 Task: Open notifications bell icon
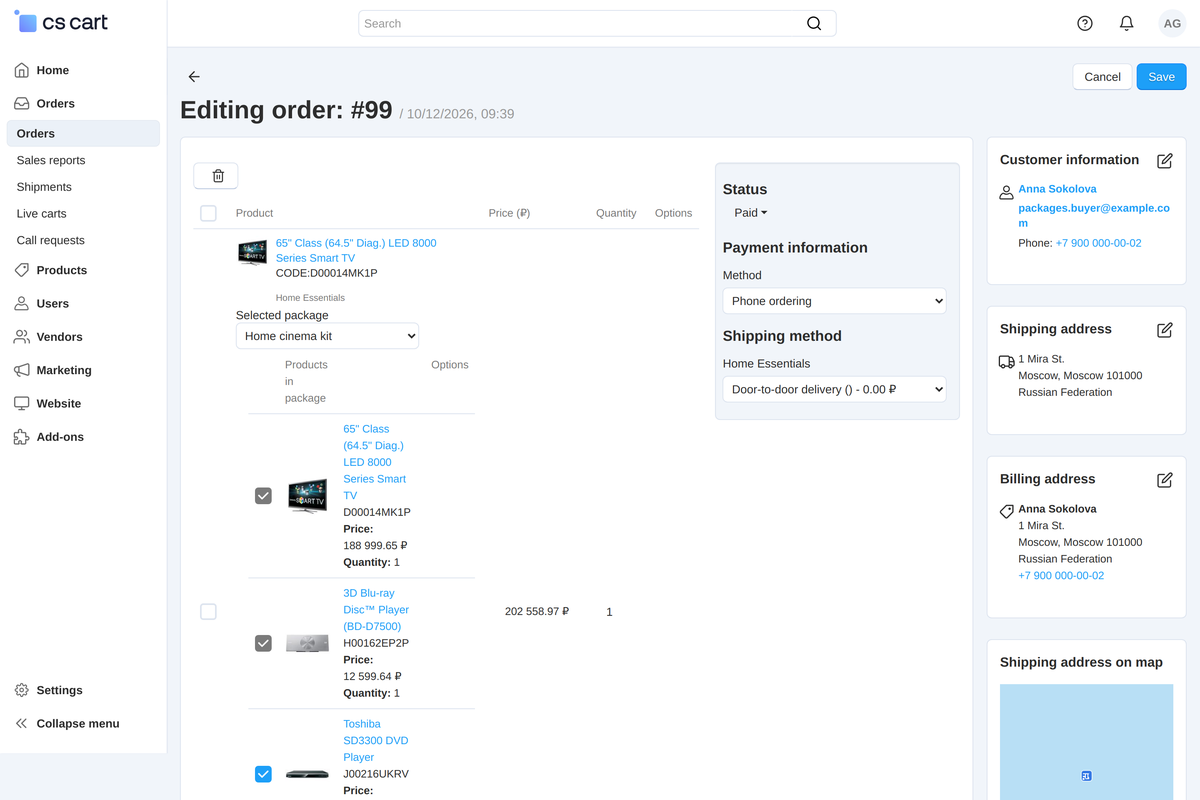click(x=1127, y=23)
